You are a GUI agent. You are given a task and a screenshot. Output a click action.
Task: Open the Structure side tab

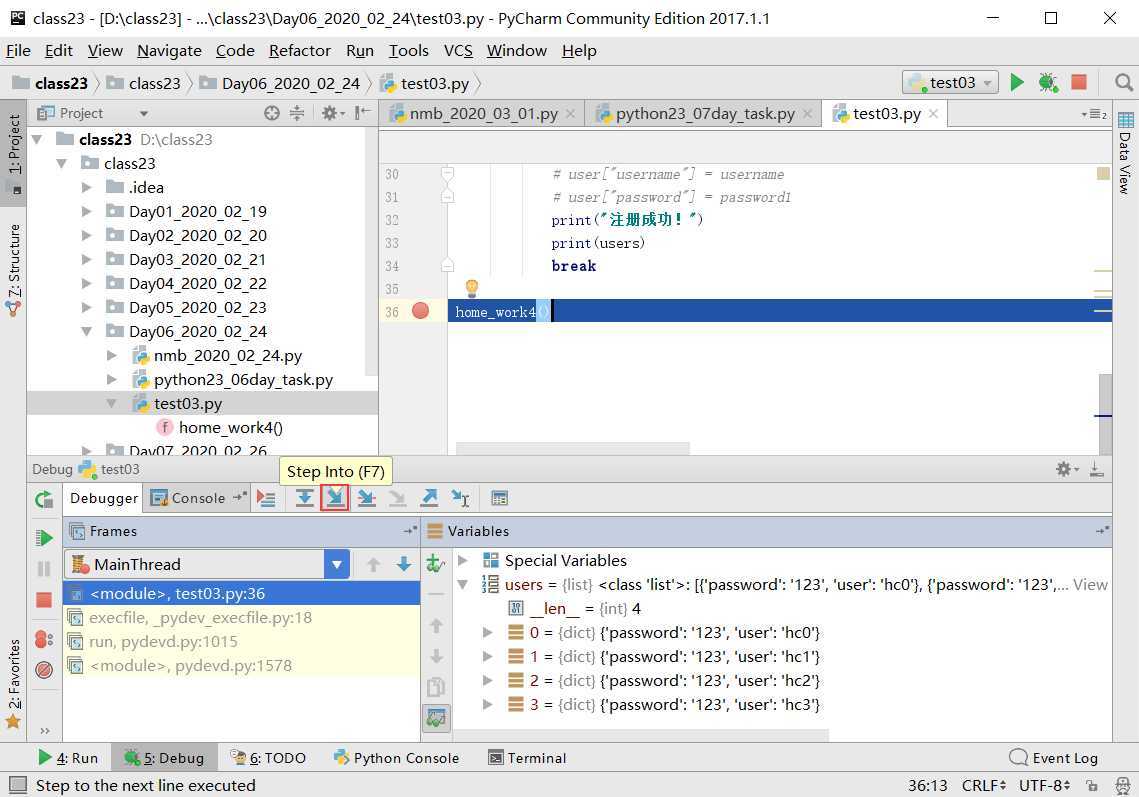pos(14,269)
